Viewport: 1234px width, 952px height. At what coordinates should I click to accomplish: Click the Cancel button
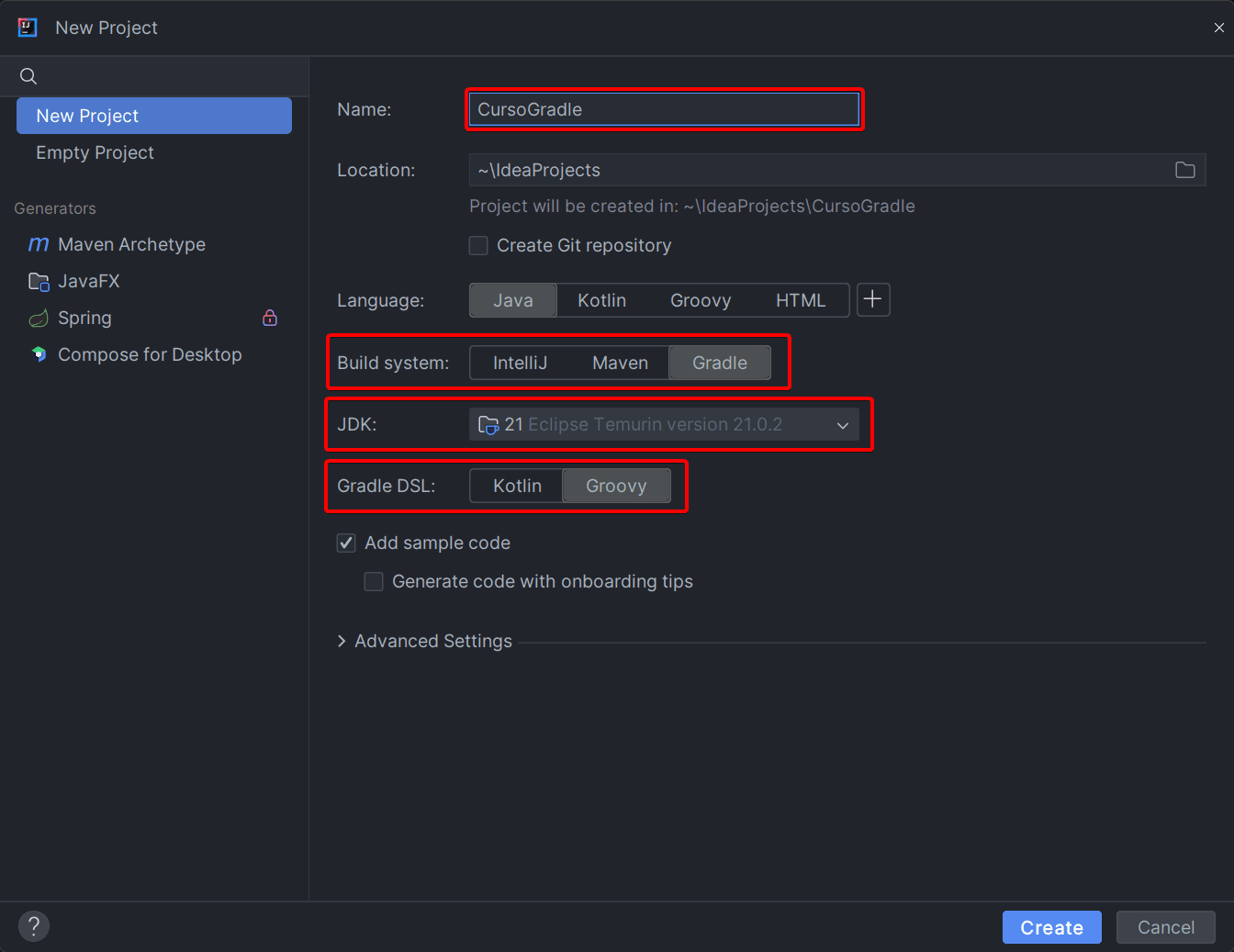pyautogui.click(x=1166, y=927)
